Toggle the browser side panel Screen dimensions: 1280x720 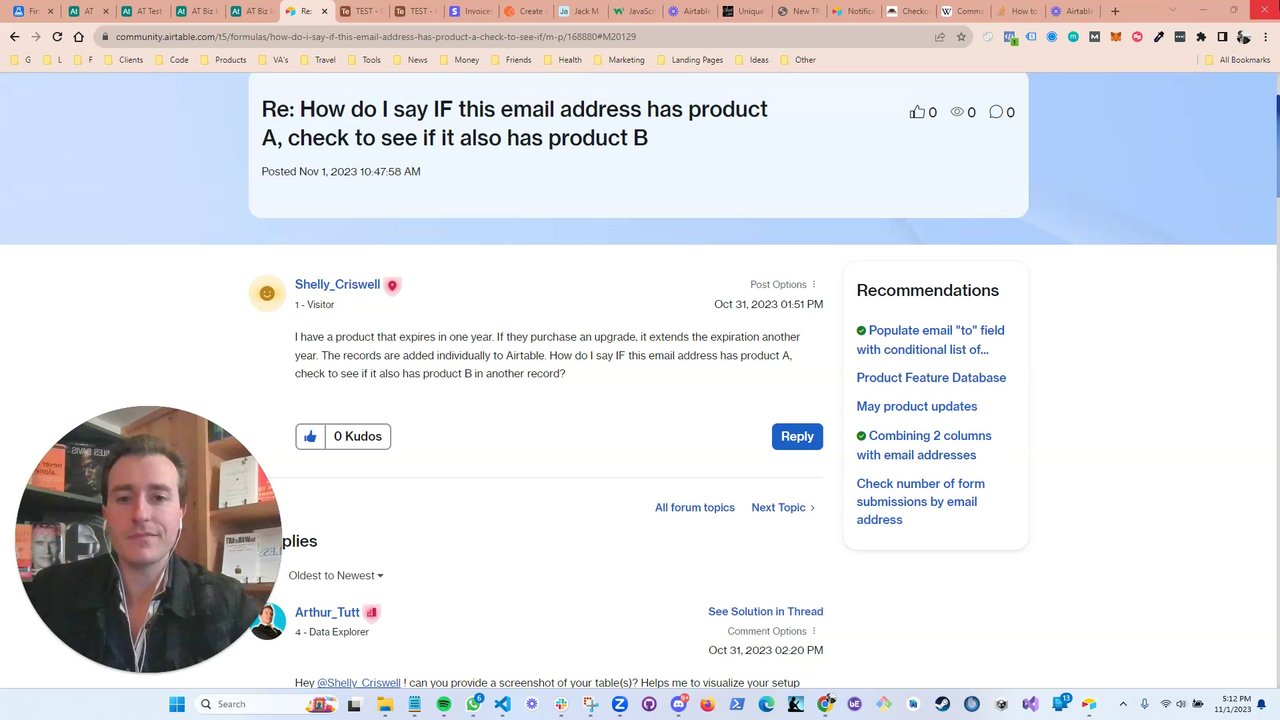[1222, 37]
